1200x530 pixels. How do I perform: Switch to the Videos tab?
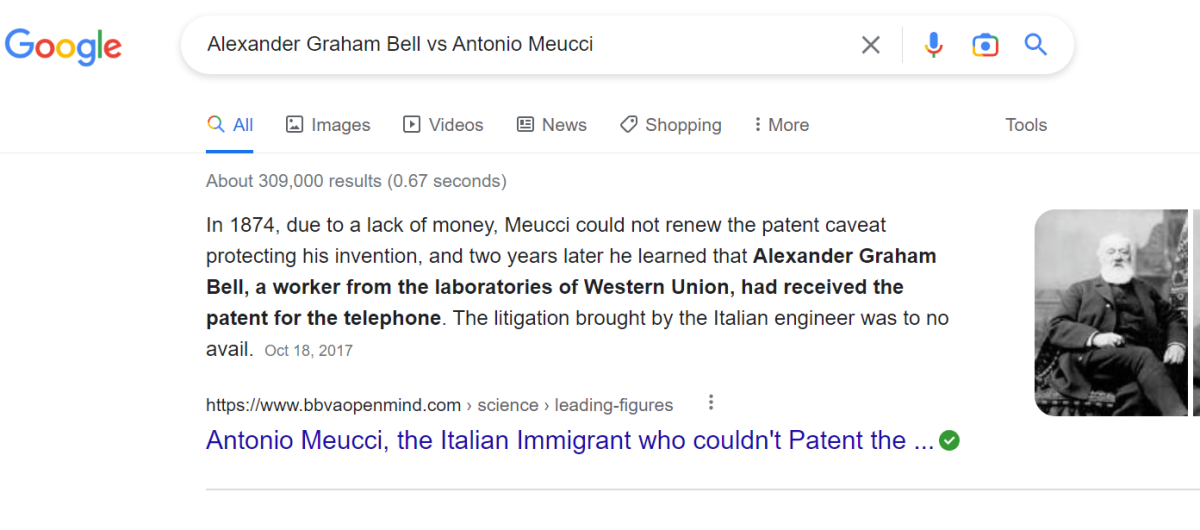click(x=443, y=125)
